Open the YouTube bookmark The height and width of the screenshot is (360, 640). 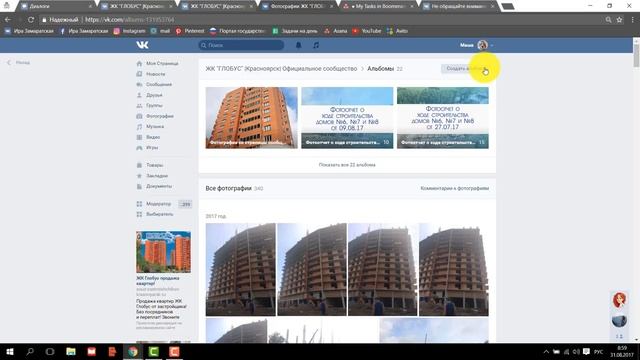pos(367,31)
